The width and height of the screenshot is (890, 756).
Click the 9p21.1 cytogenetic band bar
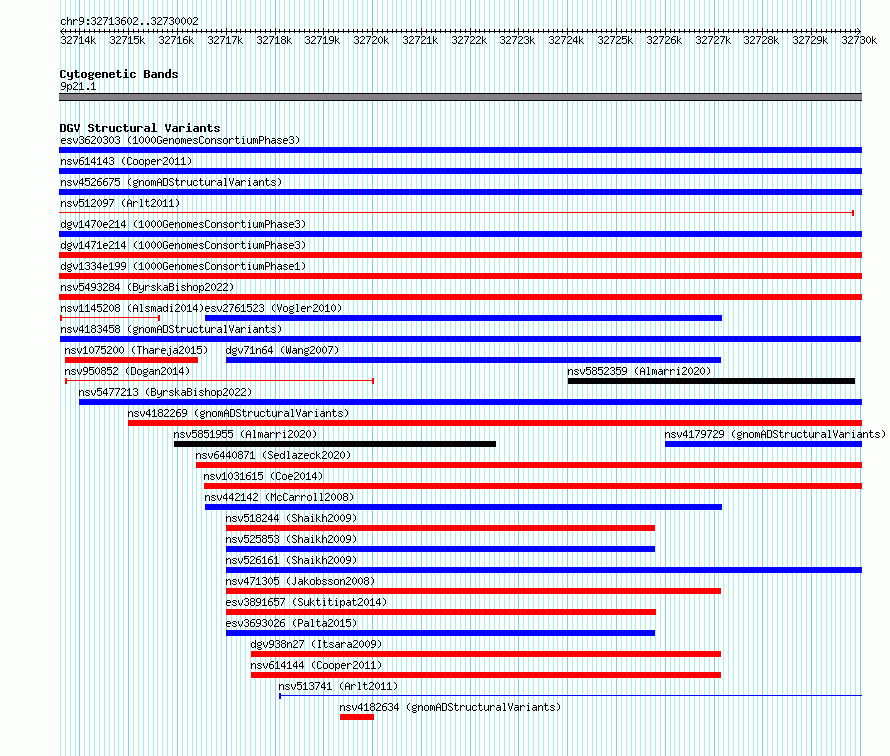tap(460, 97)
